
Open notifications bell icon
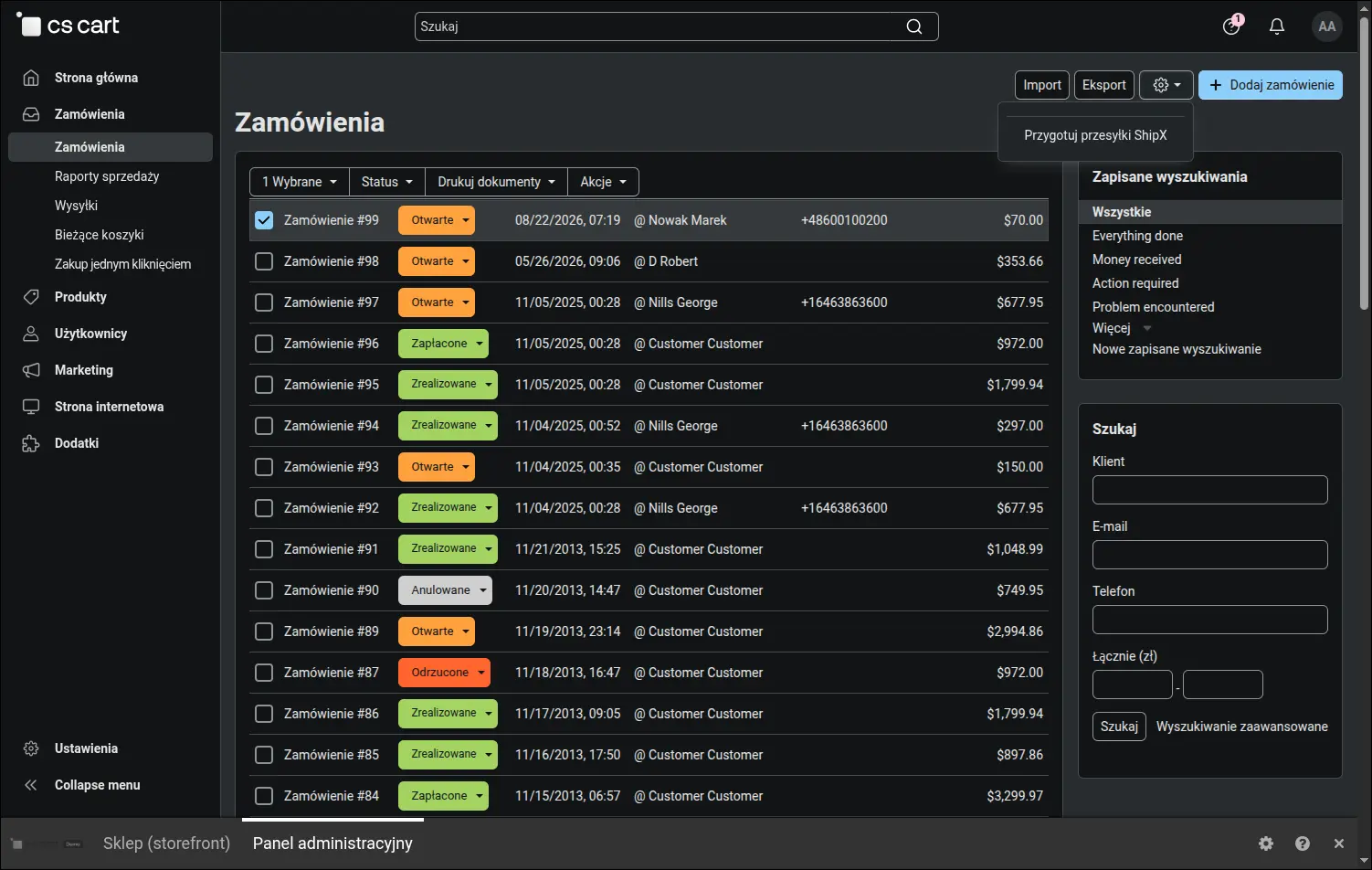(1277, 27)
